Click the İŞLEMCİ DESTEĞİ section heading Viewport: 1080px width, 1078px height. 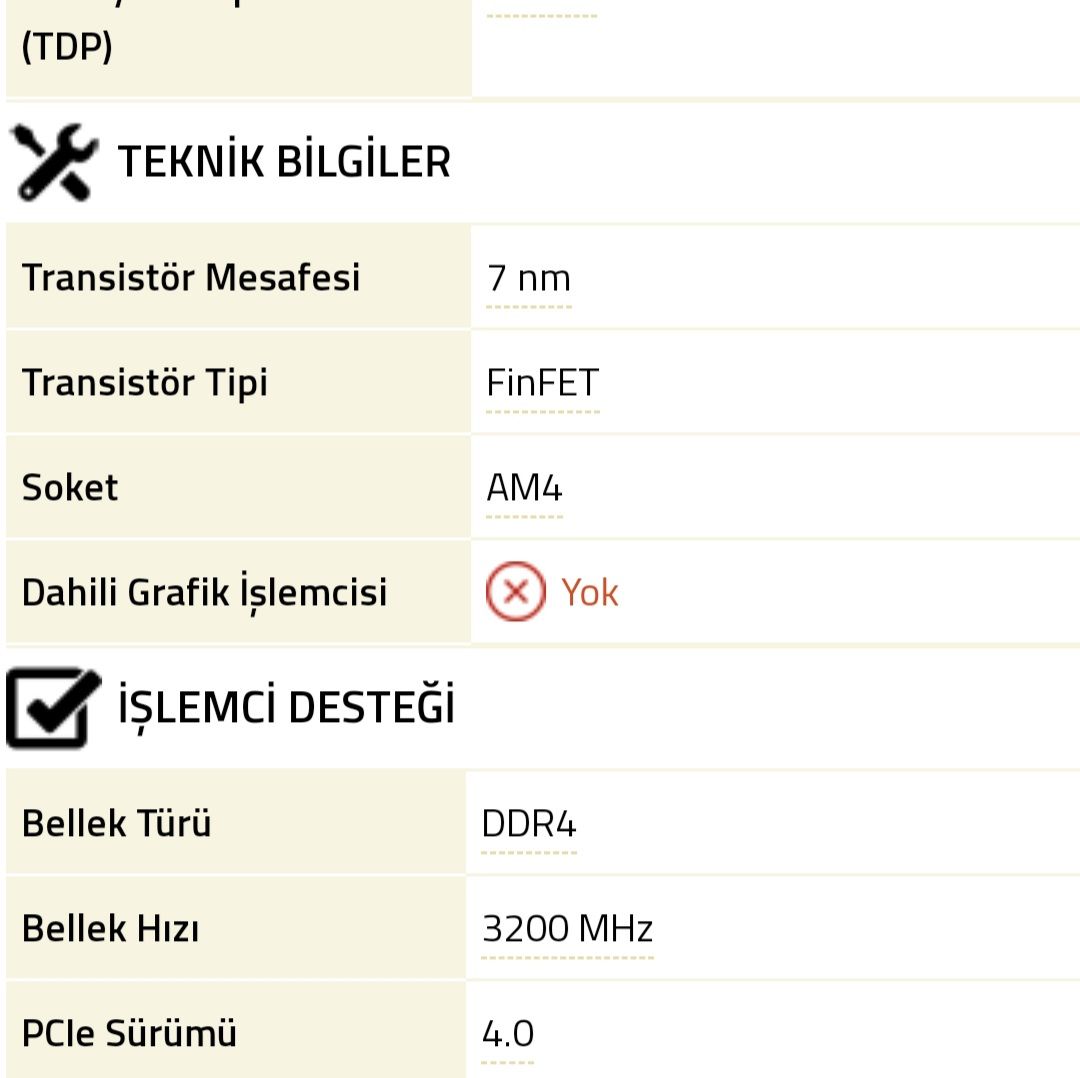tap(286, 707)
